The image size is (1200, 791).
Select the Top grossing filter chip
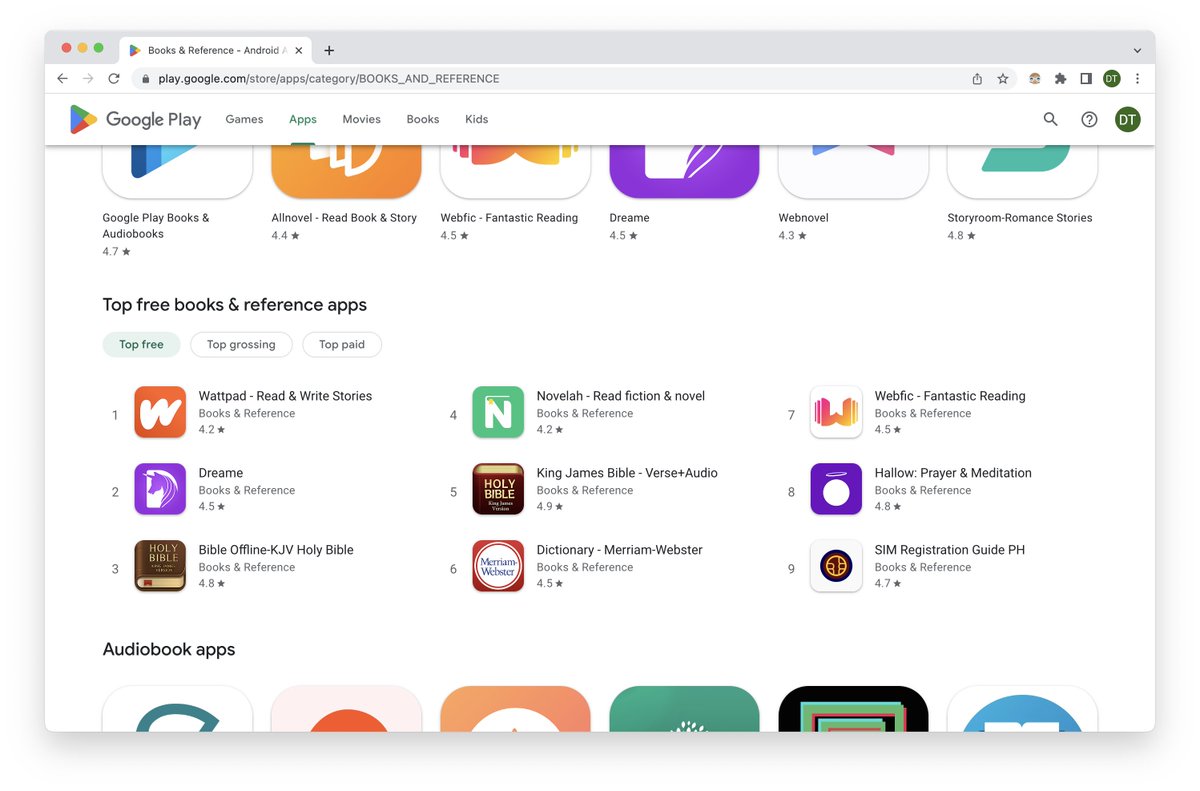(x=241, y=344)
